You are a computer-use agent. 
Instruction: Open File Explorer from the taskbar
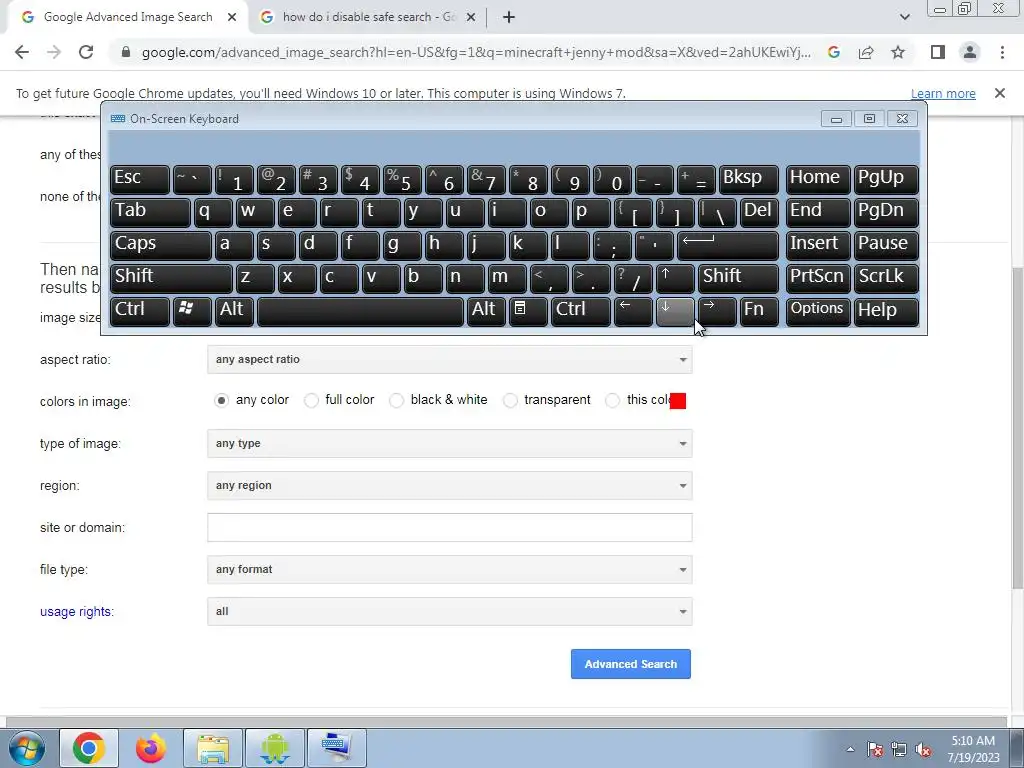[213, 748]
